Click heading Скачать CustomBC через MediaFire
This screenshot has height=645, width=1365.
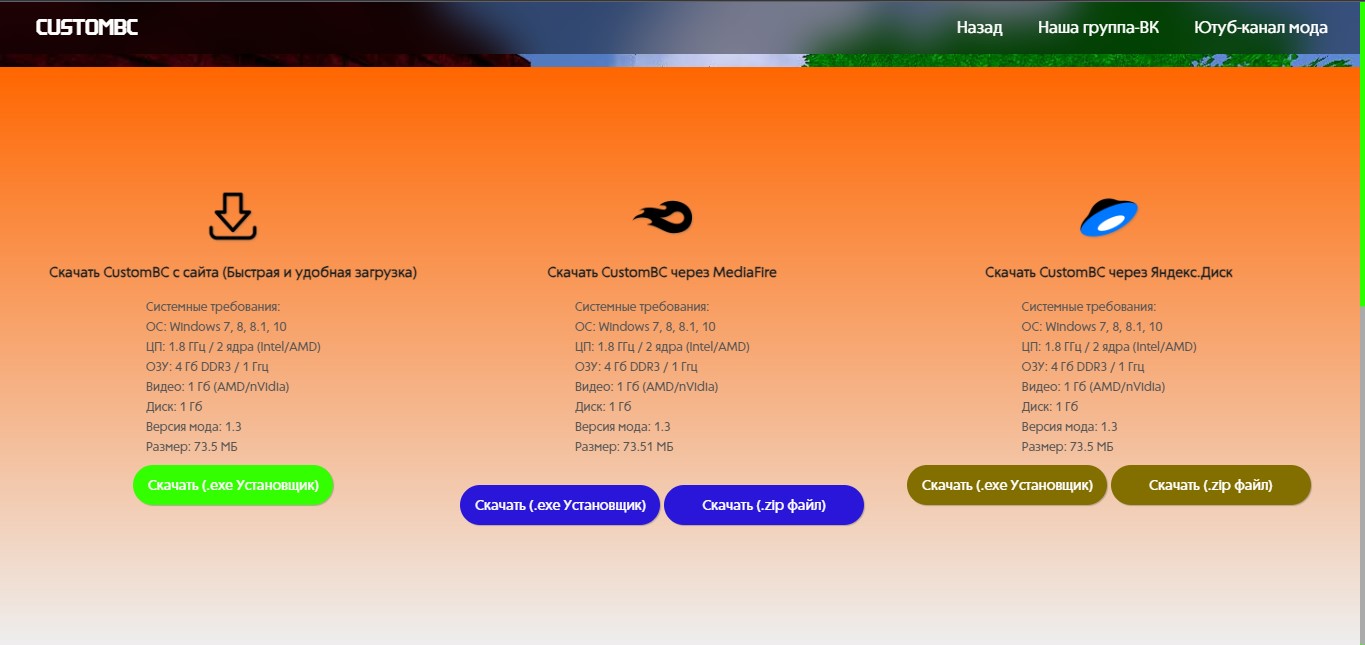point(662,272)
